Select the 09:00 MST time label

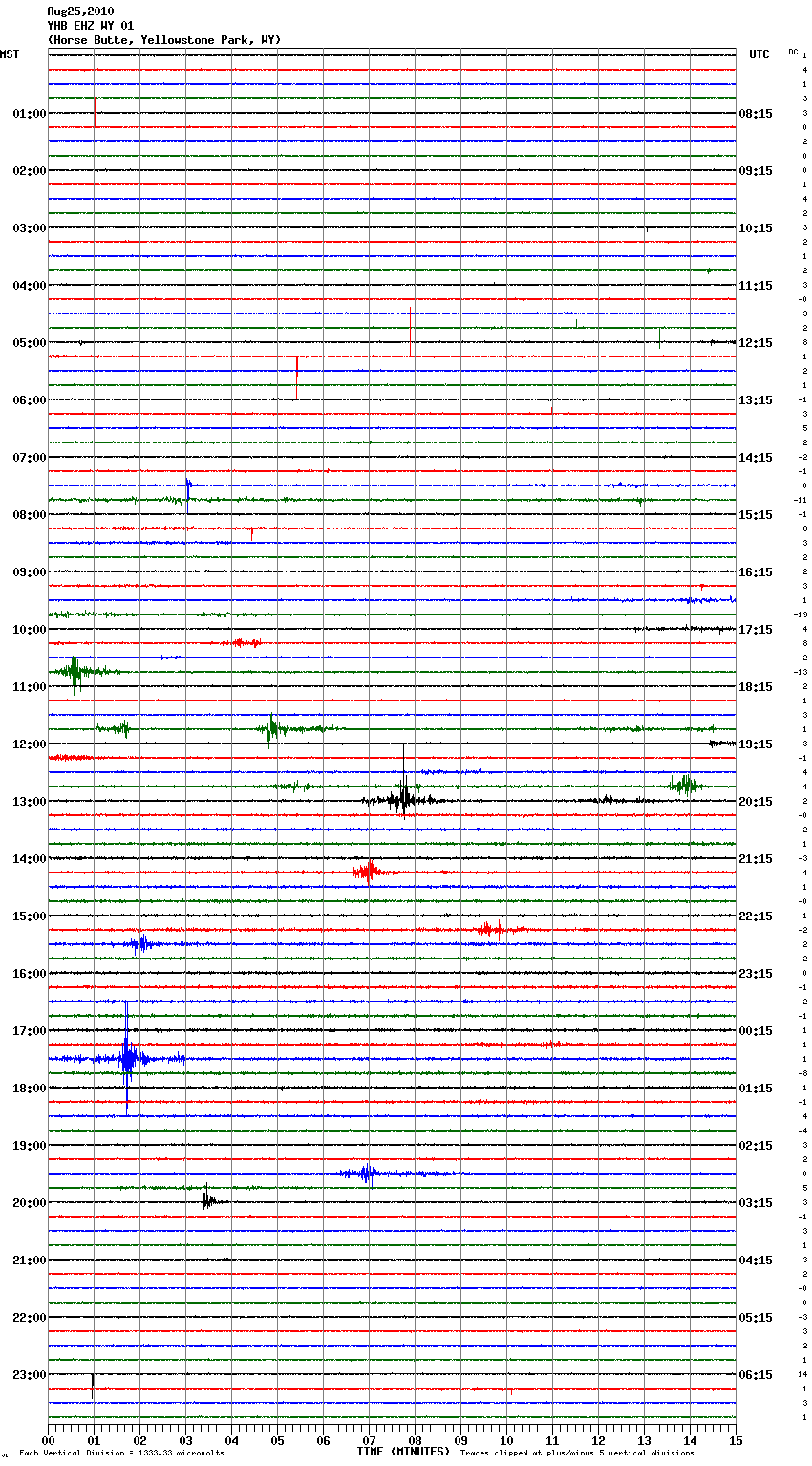pos(29,572)
